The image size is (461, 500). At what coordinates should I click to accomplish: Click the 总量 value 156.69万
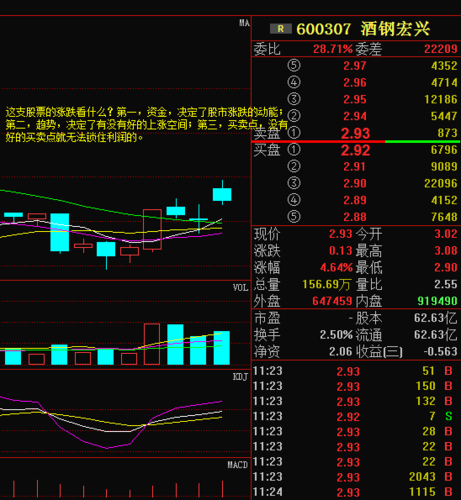coord(327,284)
